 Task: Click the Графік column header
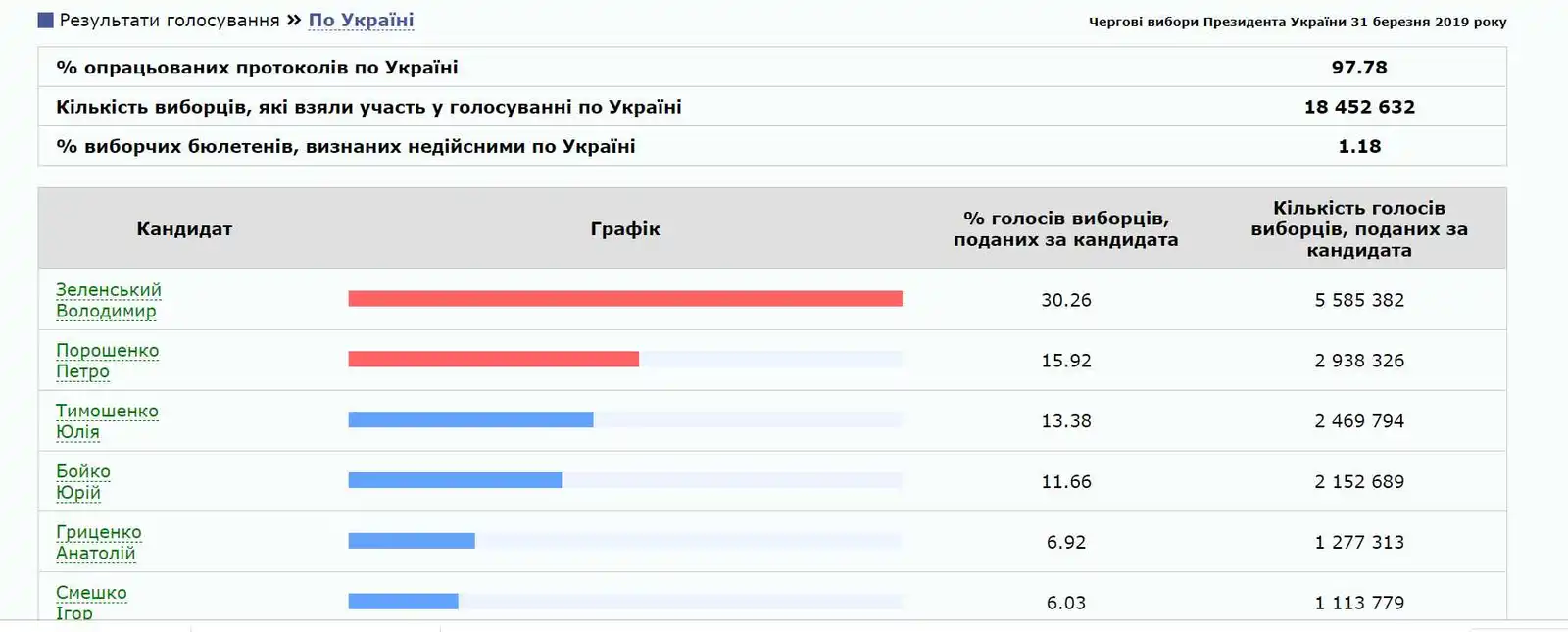point(624,229)
